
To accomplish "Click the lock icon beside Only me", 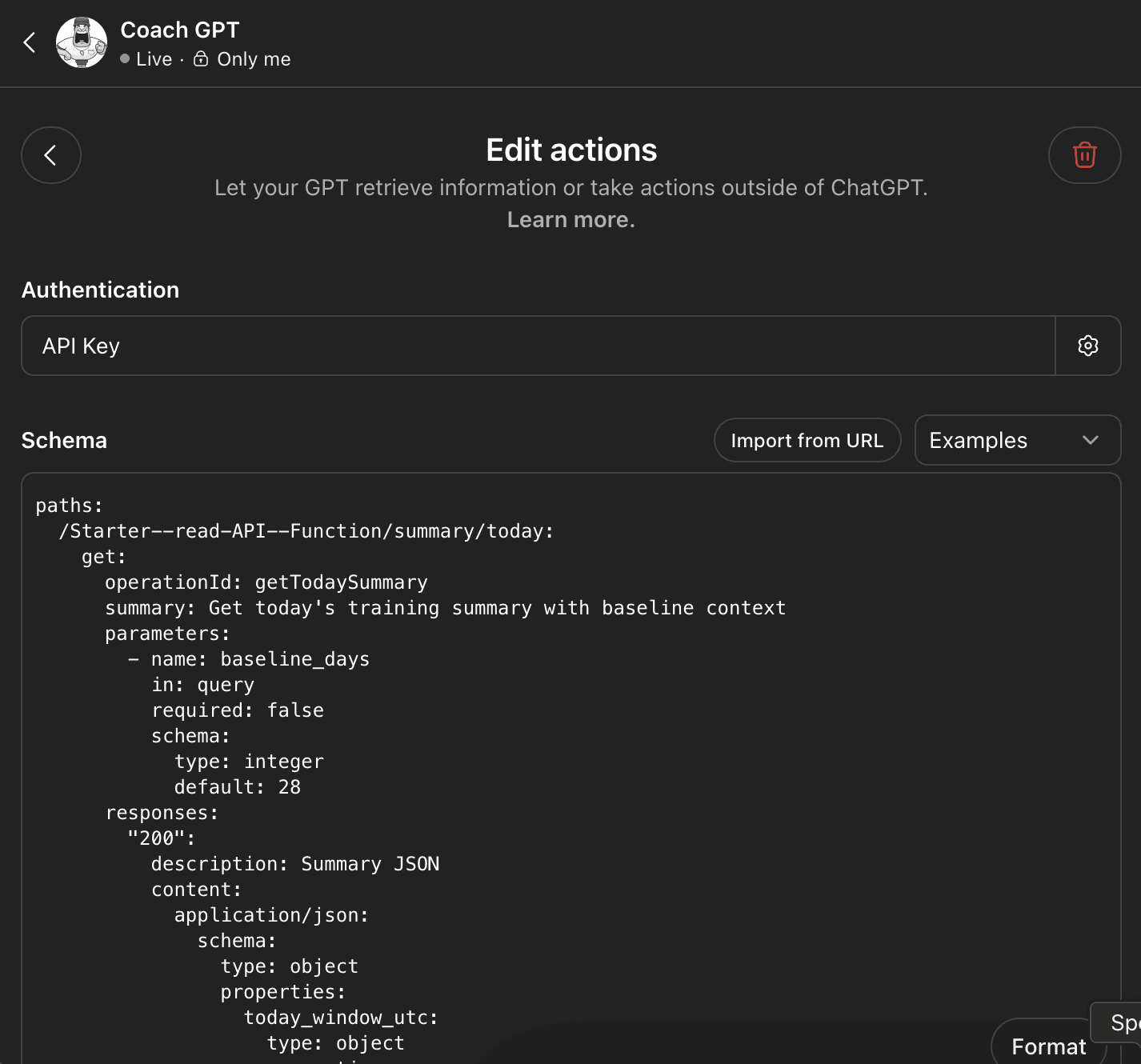I will tap(201, 59).
